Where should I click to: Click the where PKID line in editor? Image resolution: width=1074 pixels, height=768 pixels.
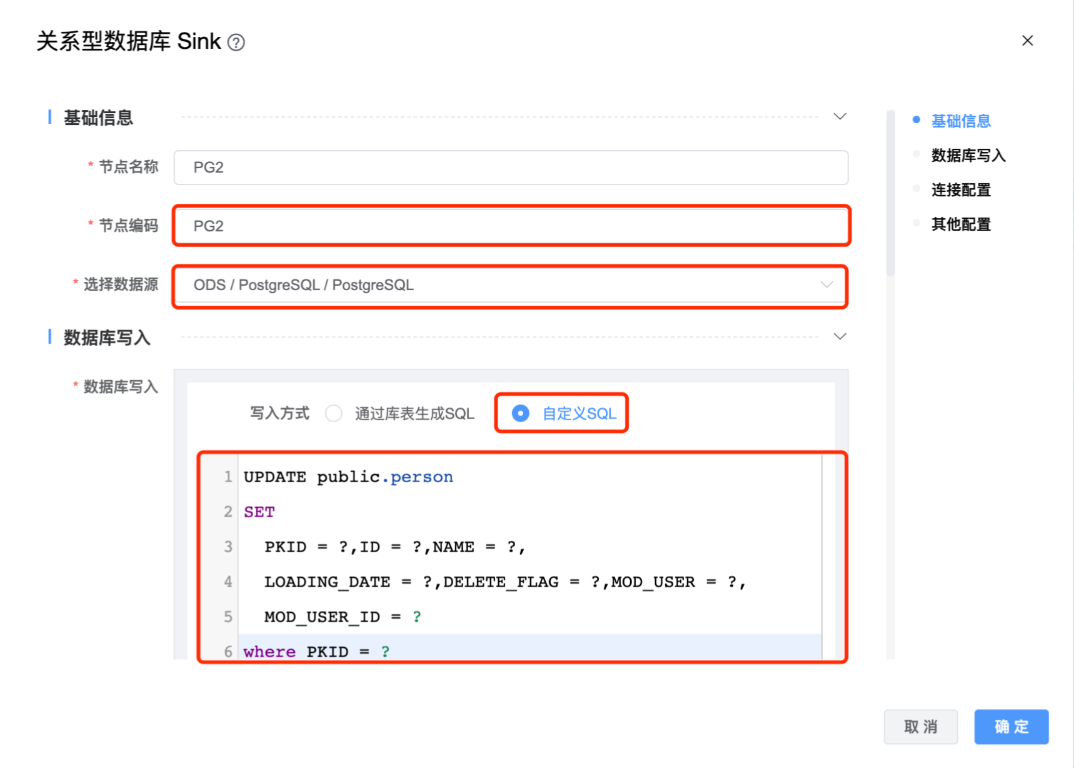[x=318, y=652]
